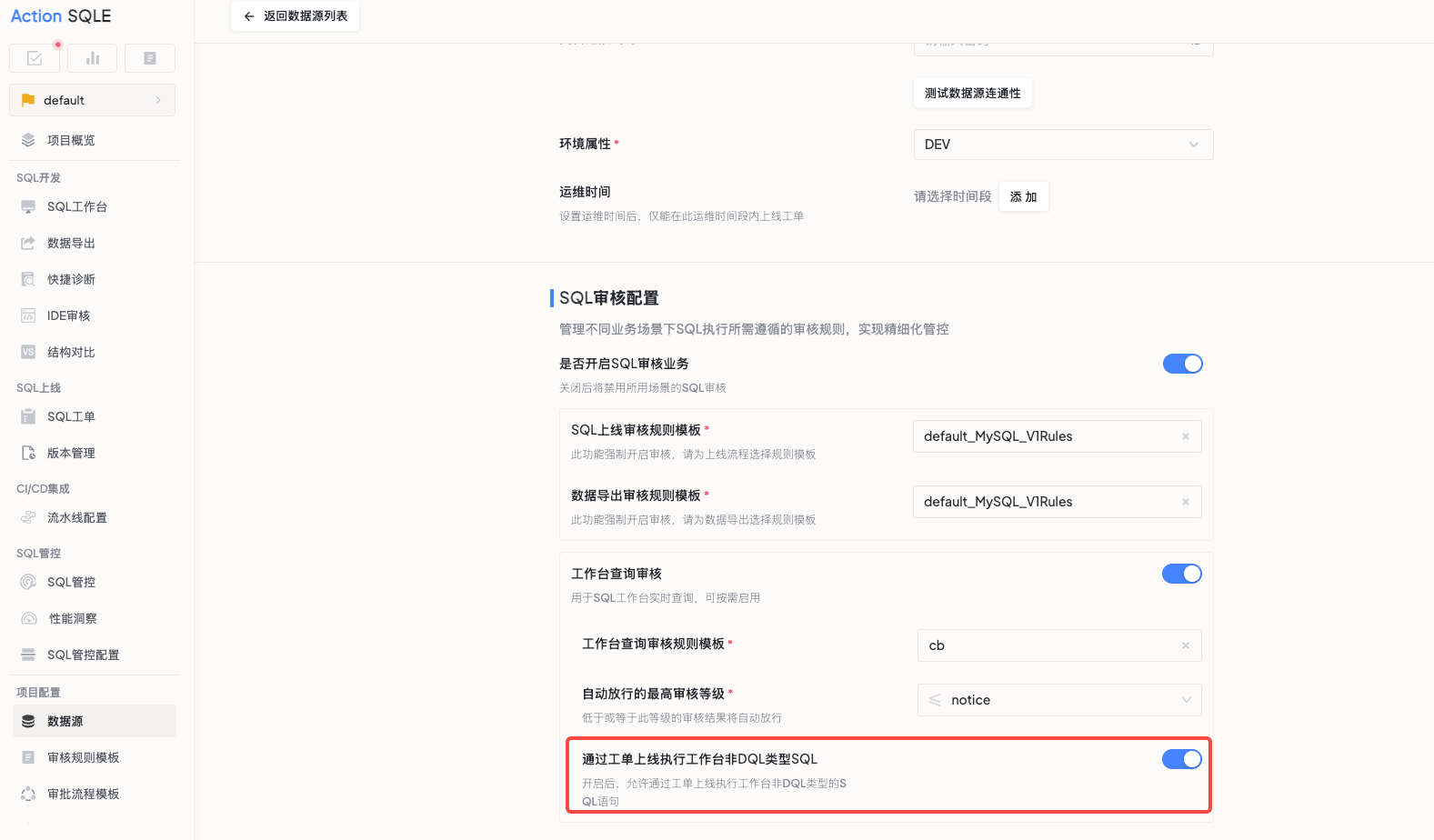The height and width of the screenshot is (840, 1434).
Task: Open the bar chart icon in sidebar
Action: point(92,58)
